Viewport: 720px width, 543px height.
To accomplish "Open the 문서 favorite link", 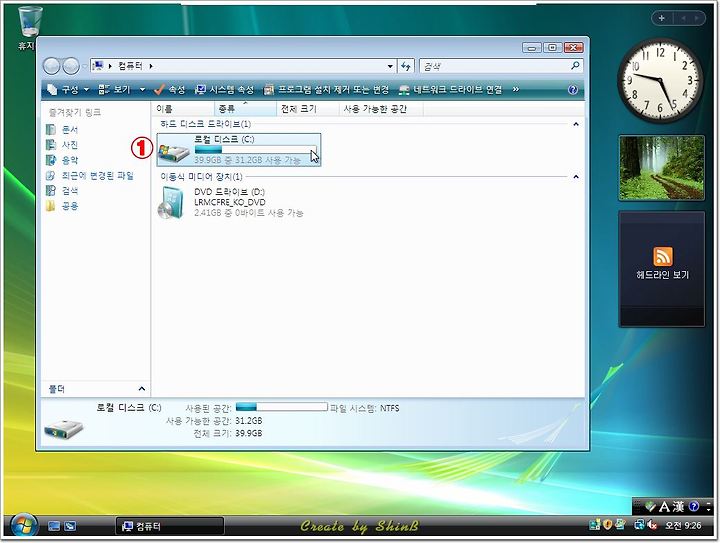I will [x=70, y=130].
